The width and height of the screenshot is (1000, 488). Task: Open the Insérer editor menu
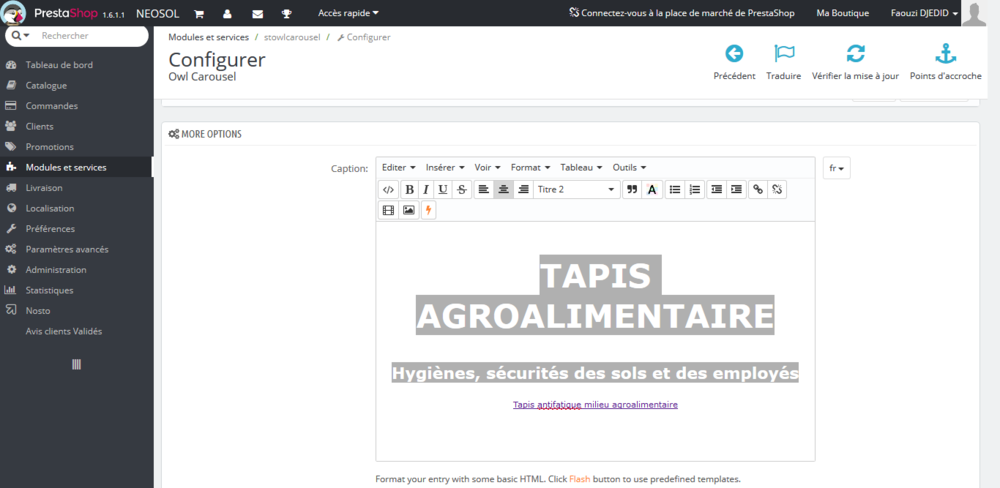(x=445, y=167)
